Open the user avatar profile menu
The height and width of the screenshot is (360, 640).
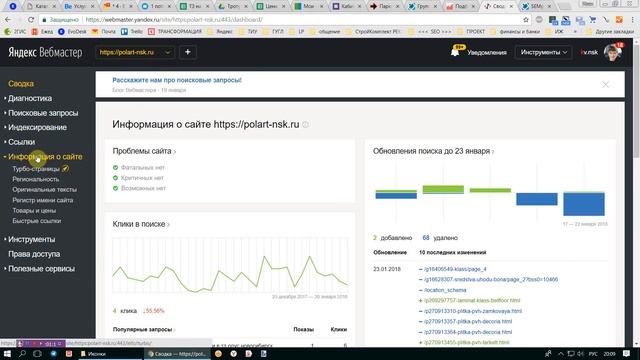(x=613, y=52)
